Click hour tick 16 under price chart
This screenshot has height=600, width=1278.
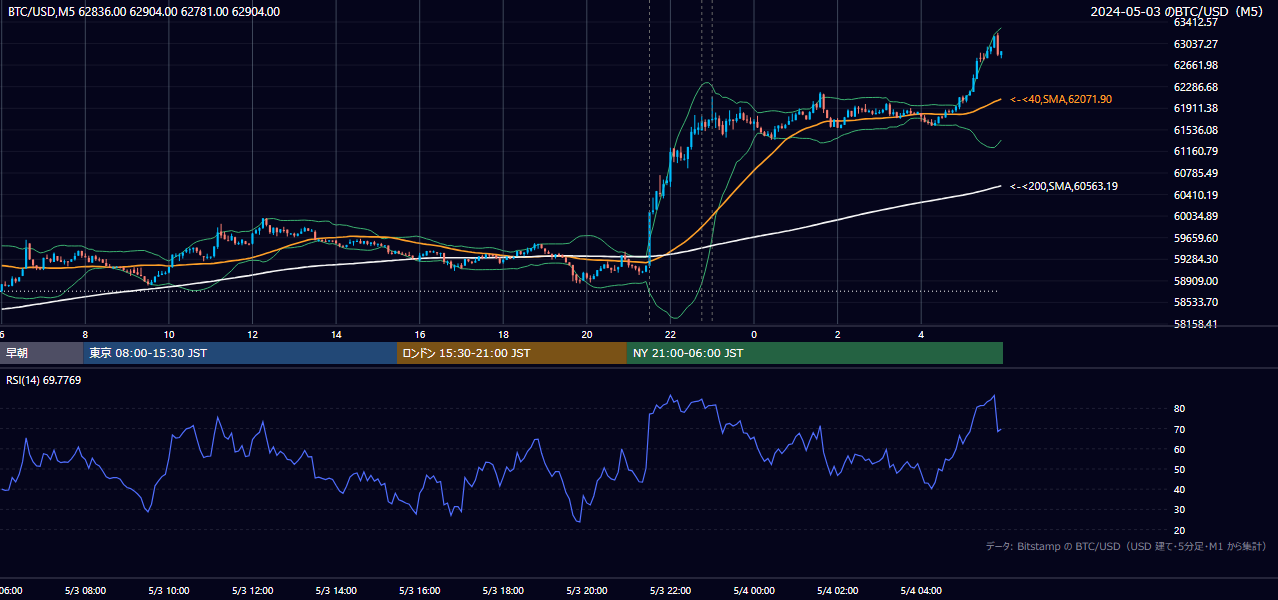click(420, 334)
